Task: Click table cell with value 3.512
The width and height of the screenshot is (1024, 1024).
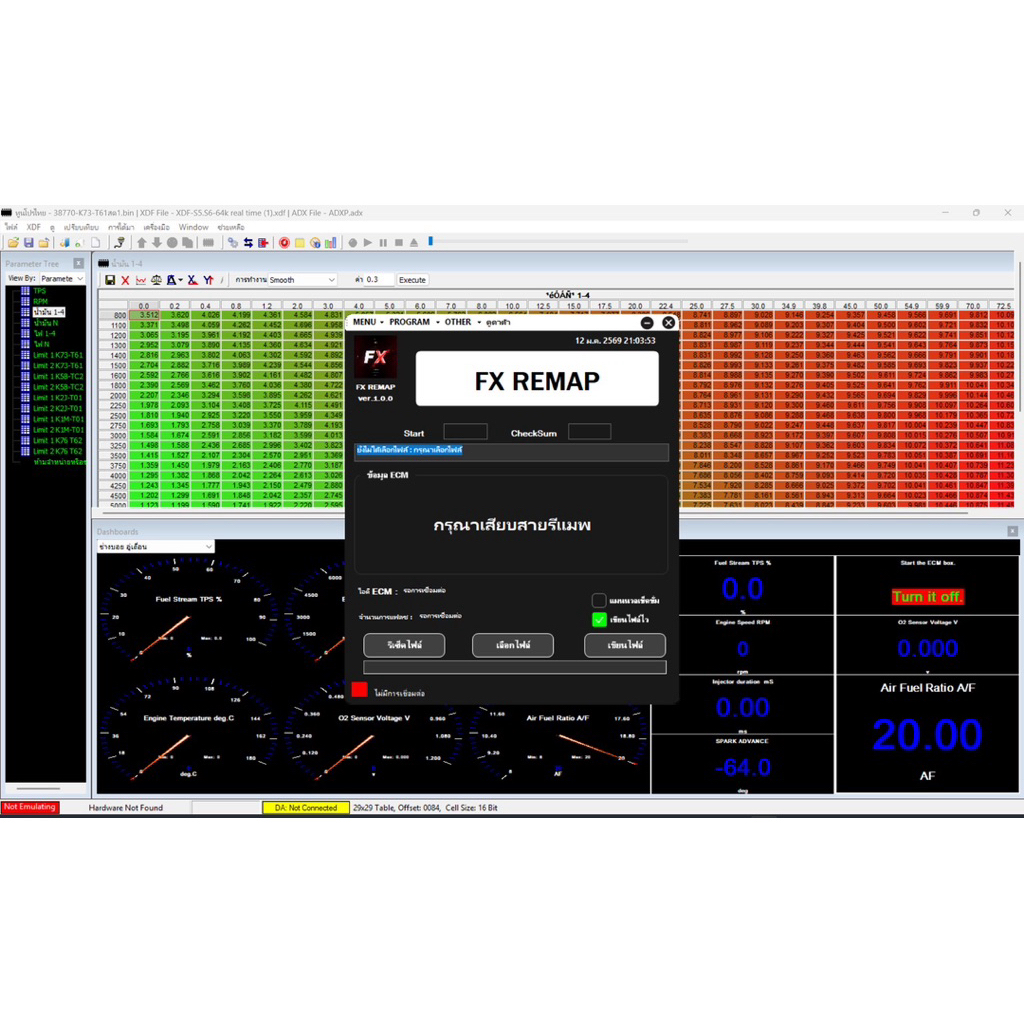Action: tap(144, 315)
